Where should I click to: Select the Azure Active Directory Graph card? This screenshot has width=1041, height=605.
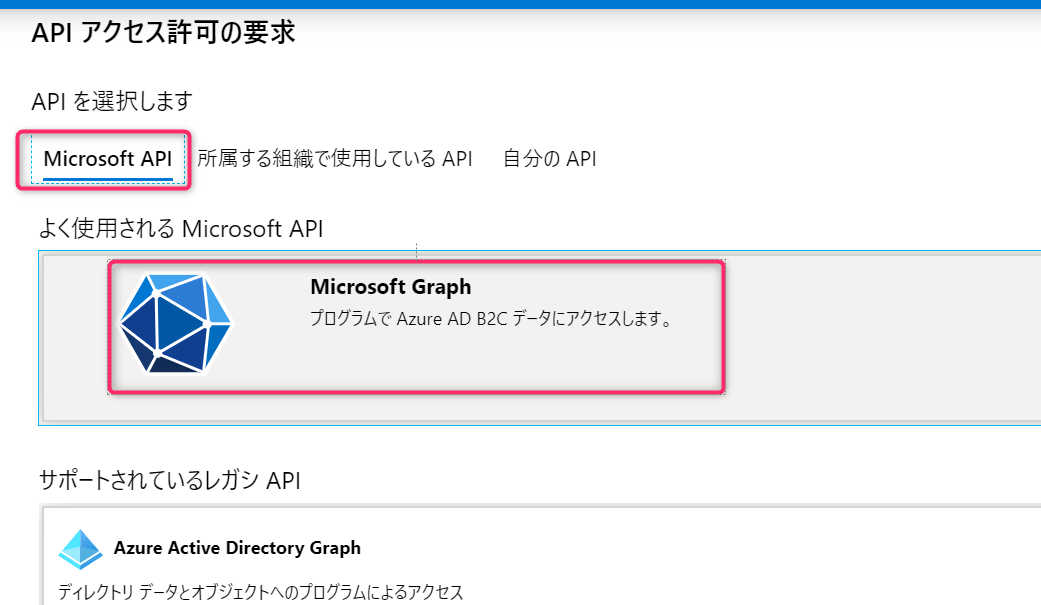(541, 557)
